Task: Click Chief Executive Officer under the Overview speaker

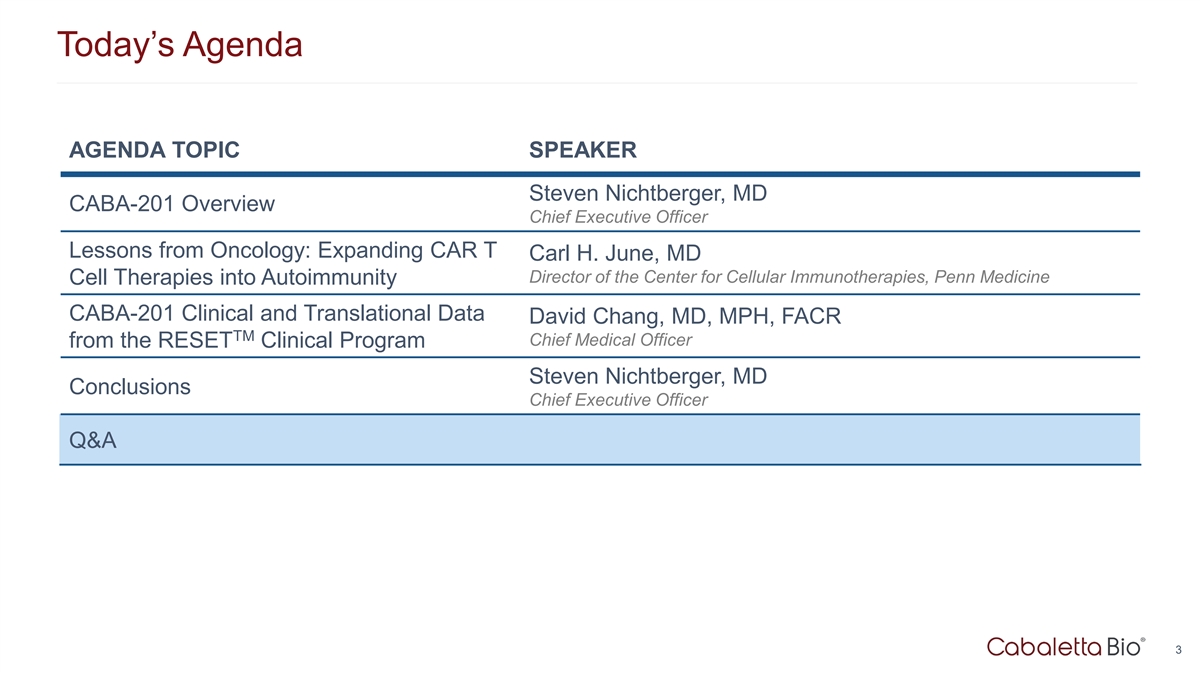Action: tap(617, 217)
